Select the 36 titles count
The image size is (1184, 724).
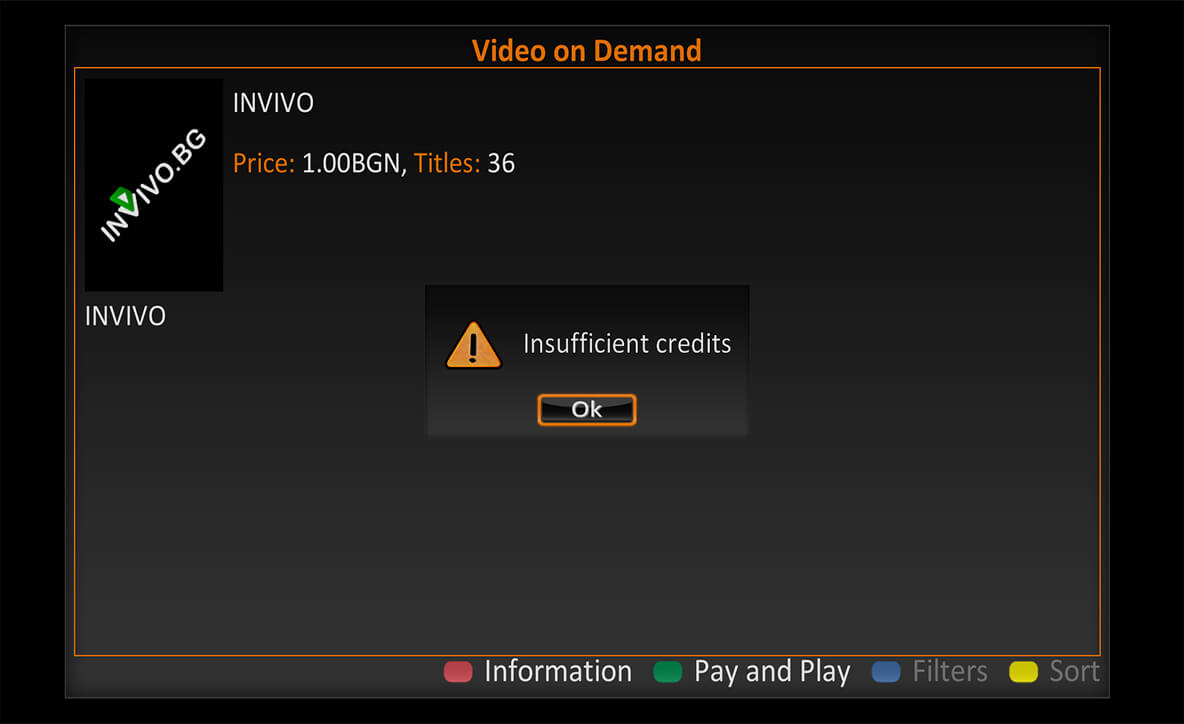[501, 163]
